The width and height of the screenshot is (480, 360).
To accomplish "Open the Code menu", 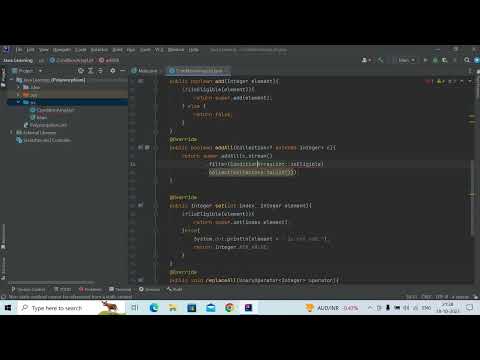I will tap(81, 50).
